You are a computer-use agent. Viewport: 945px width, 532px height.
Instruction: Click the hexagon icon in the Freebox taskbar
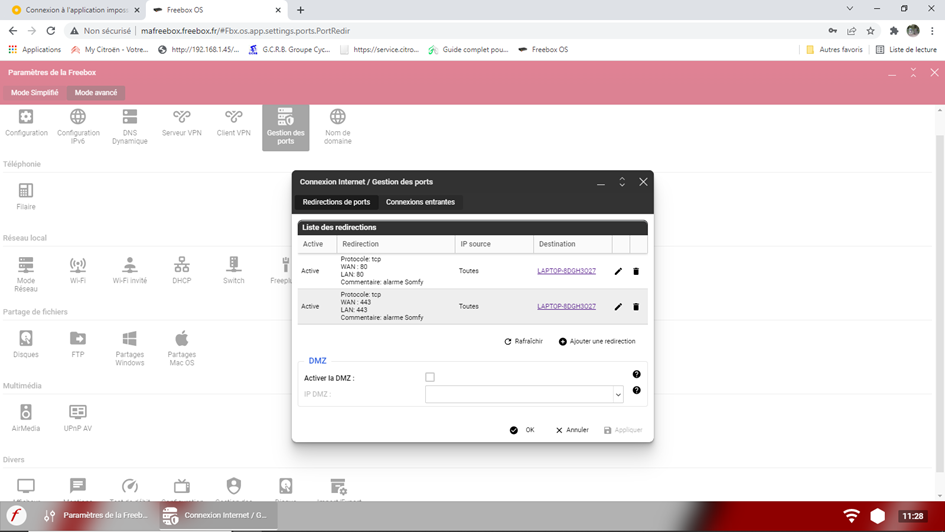(878, 516)
